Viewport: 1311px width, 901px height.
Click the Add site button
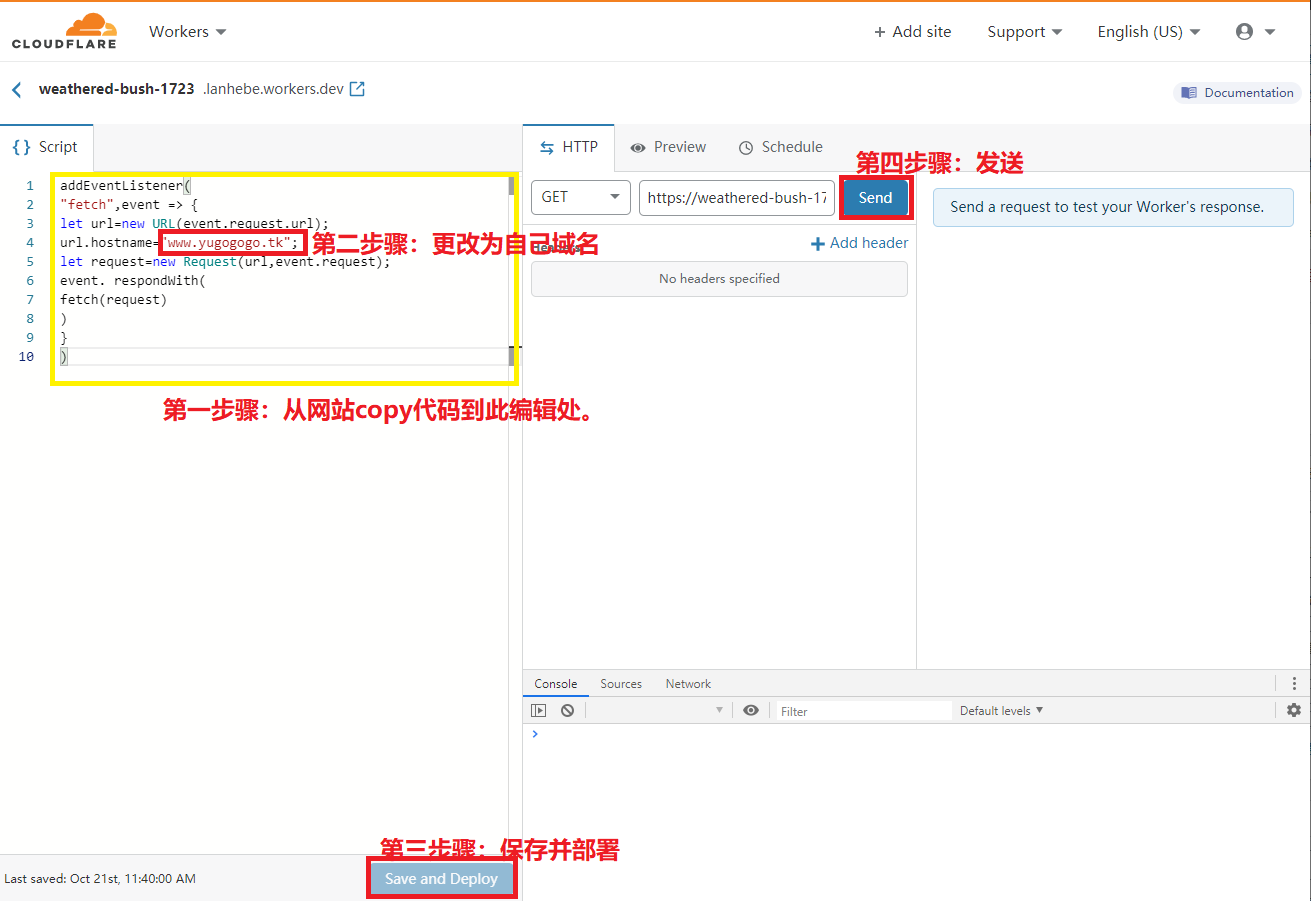(913, 32)
